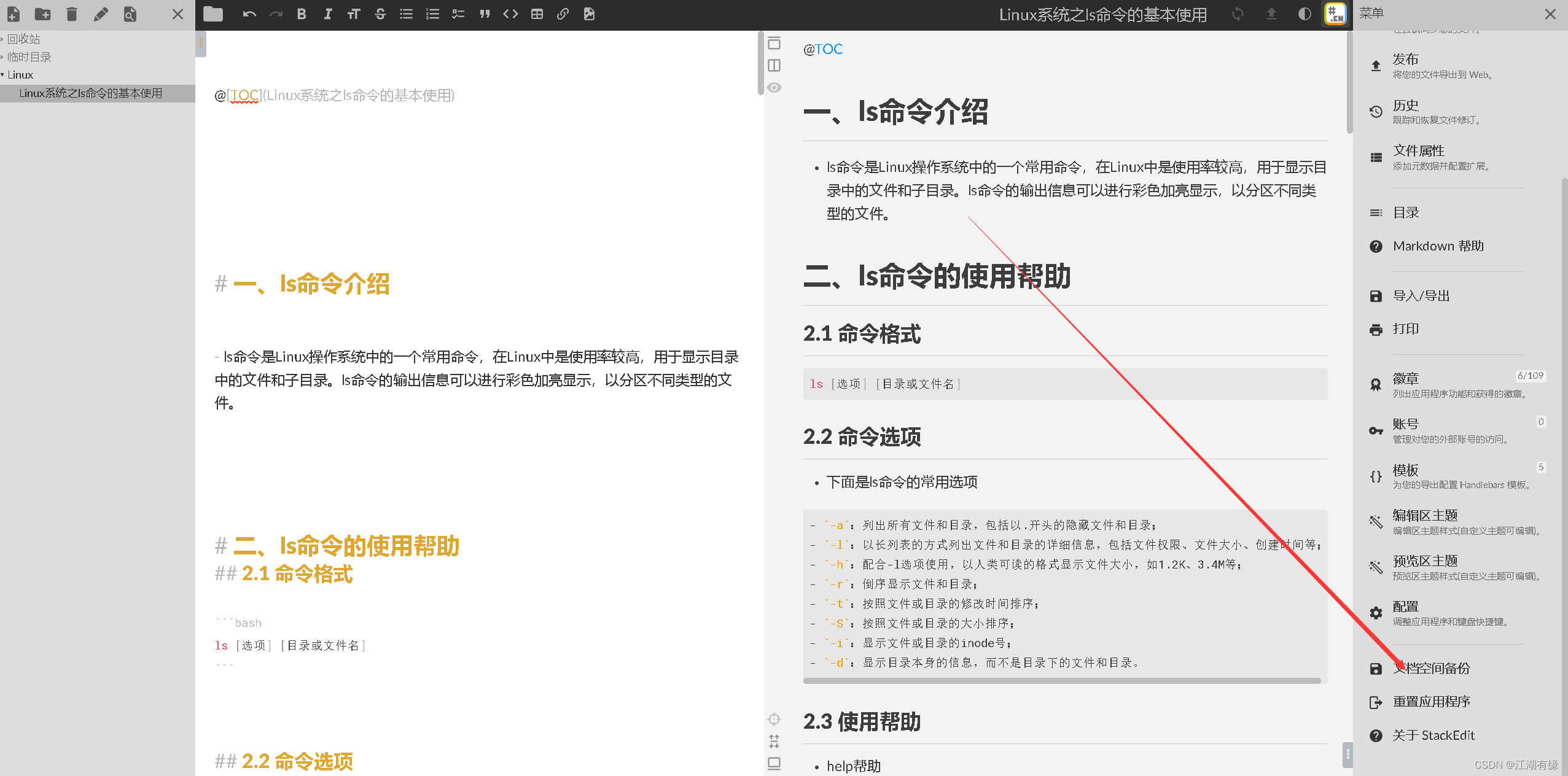1568x776 pixels.
Task: Toggle focus mode crosshair button
Action: point(774,719)
